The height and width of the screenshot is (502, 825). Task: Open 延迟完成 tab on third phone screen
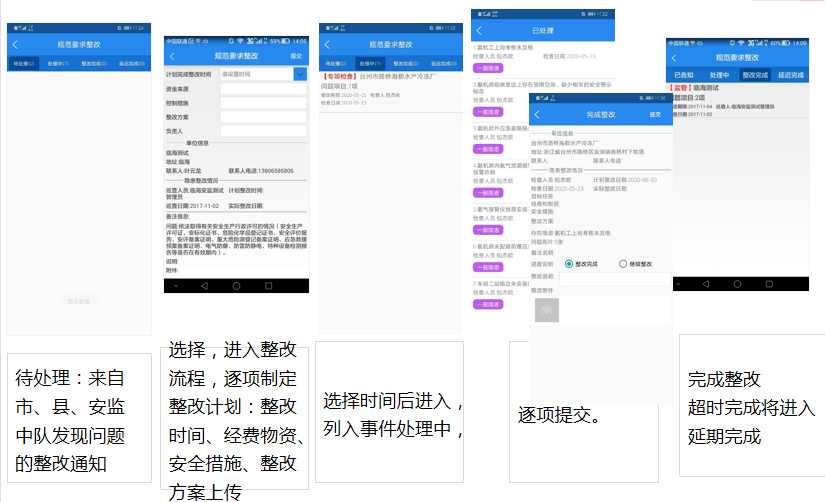coord(444,64)
